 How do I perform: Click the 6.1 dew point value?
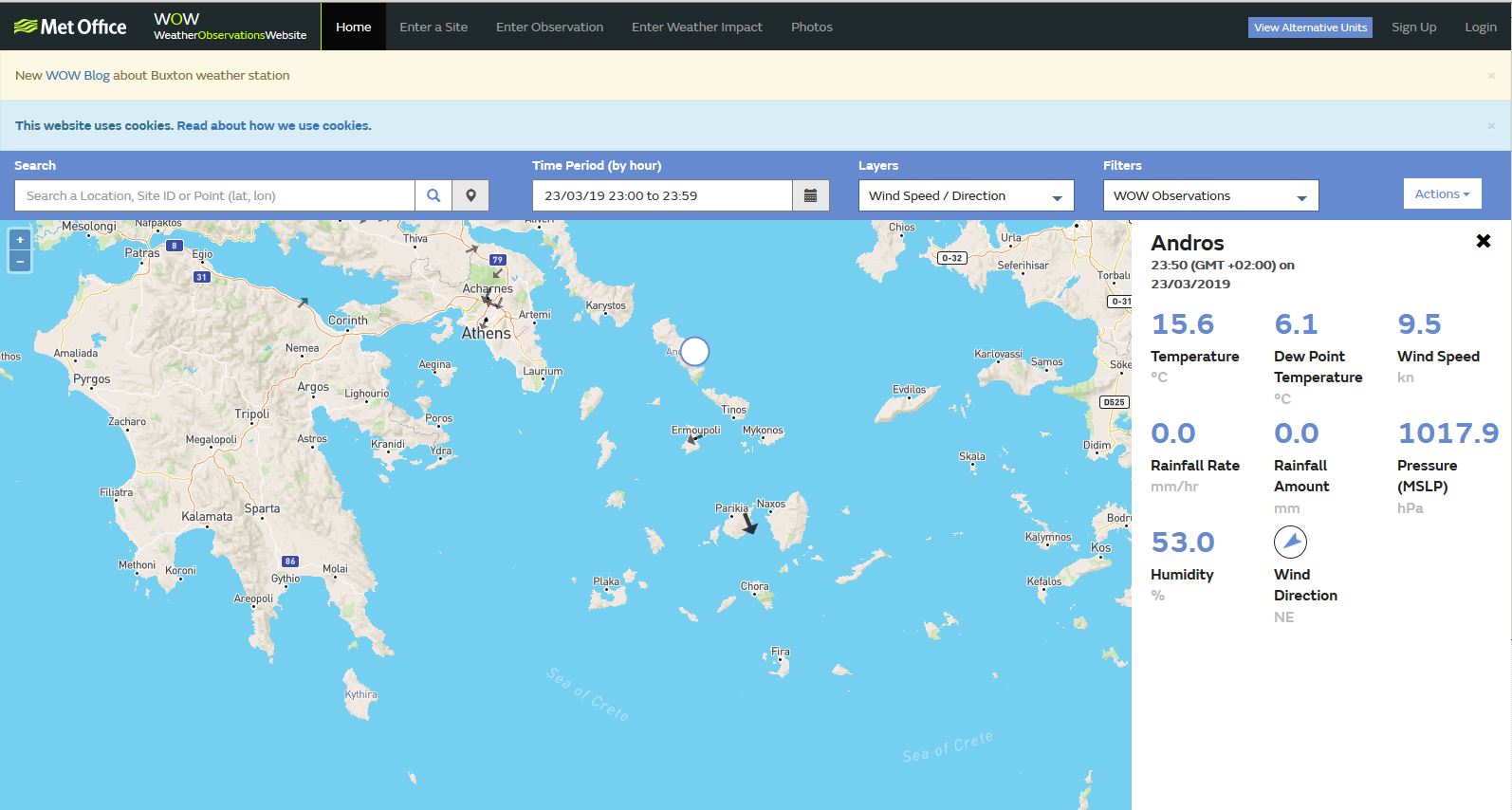click(x=1296, y=324)
